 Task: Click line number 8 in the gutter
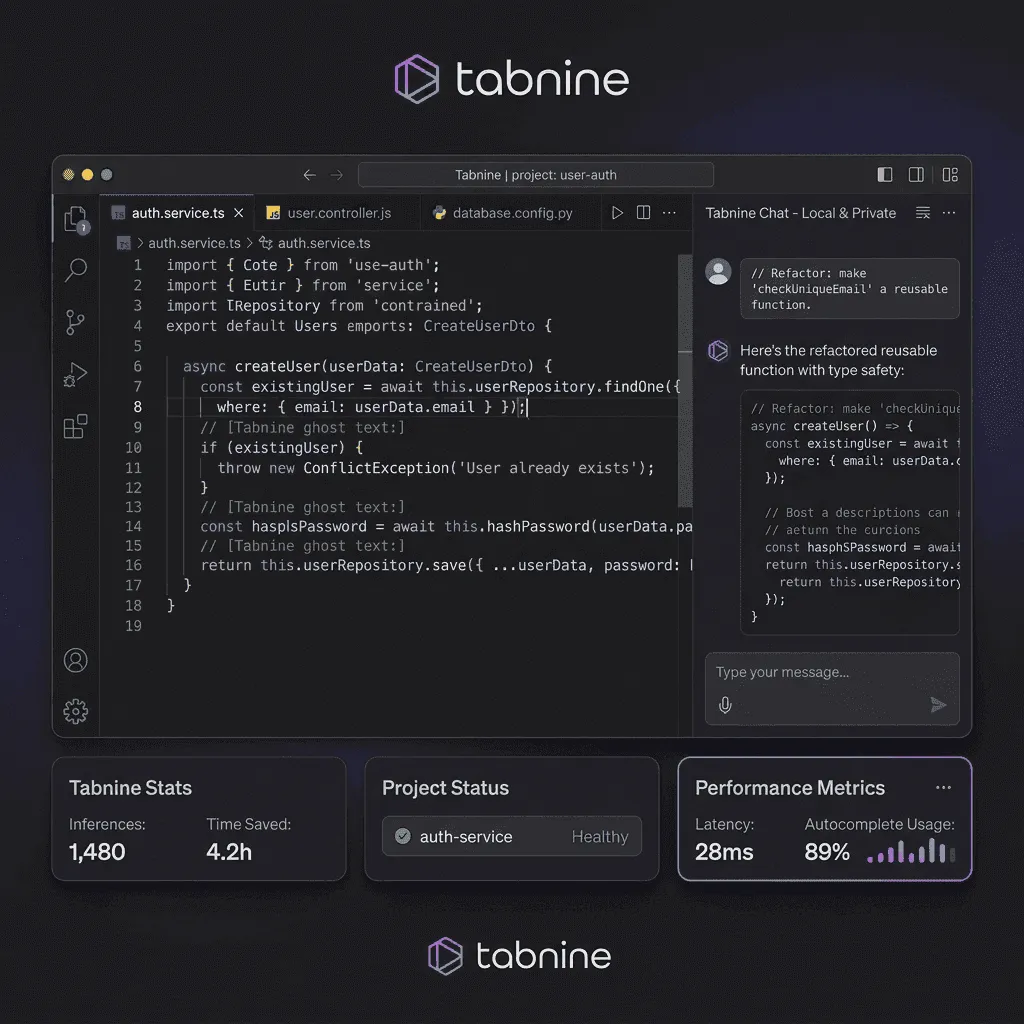(x=138, y=407)
